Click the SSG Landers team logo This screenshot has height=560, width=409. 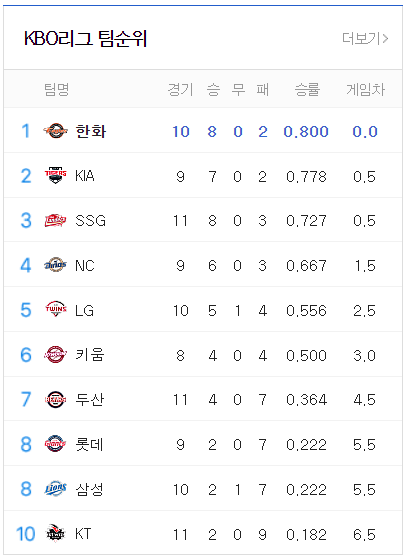pyautogui.click(x=55, y=220)
